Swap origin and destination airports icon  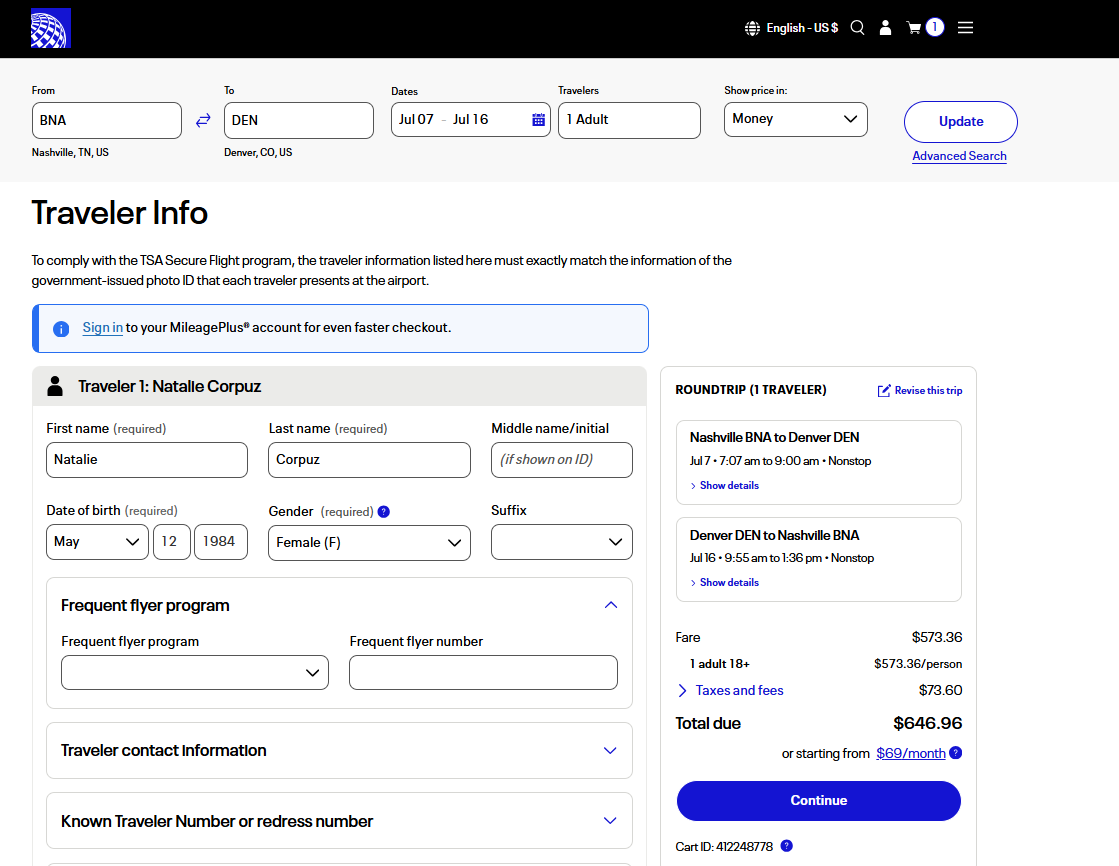click(x=203, y=120)
